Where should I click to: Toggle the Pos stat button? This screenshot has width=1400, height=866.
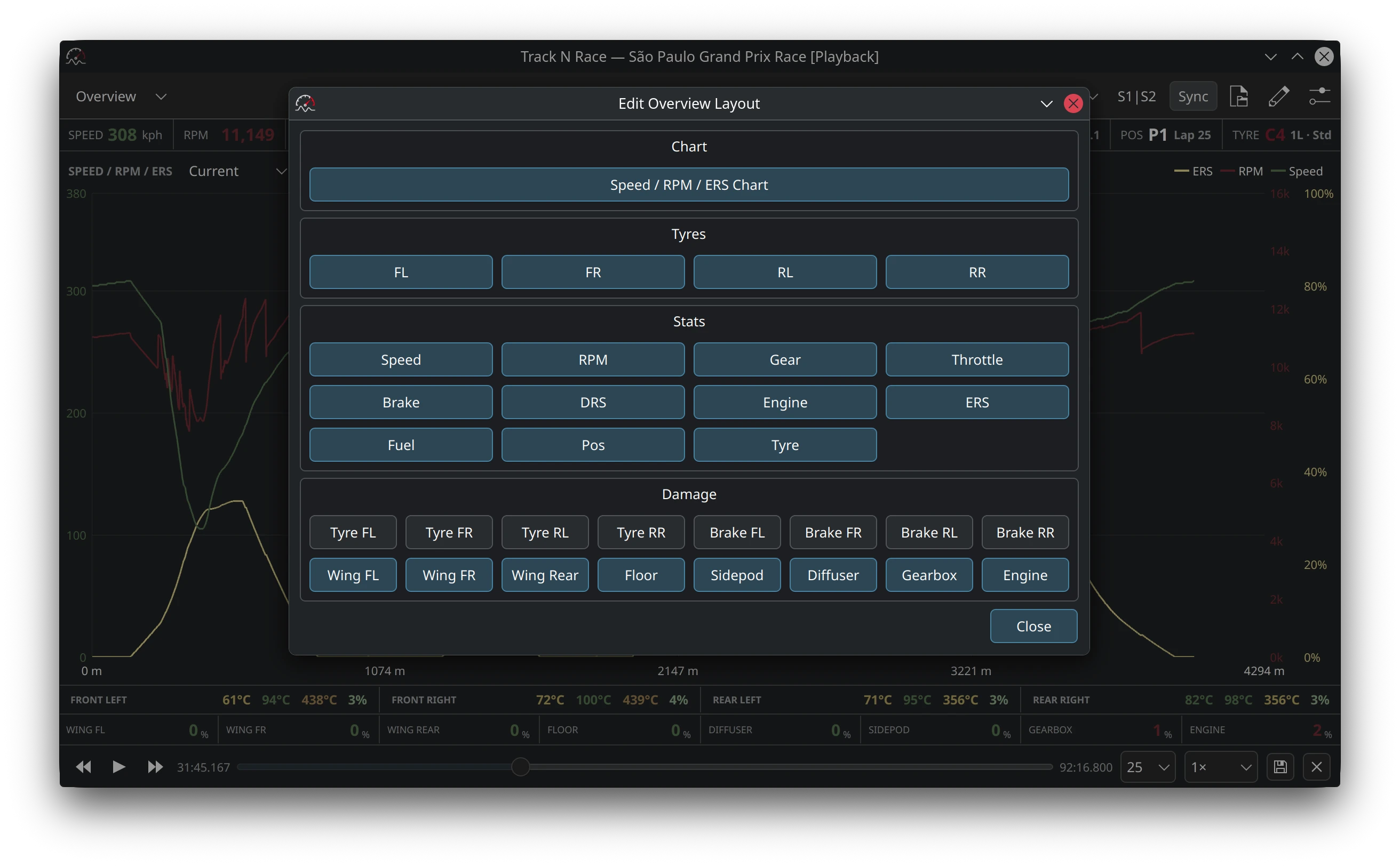pos(593,444)
